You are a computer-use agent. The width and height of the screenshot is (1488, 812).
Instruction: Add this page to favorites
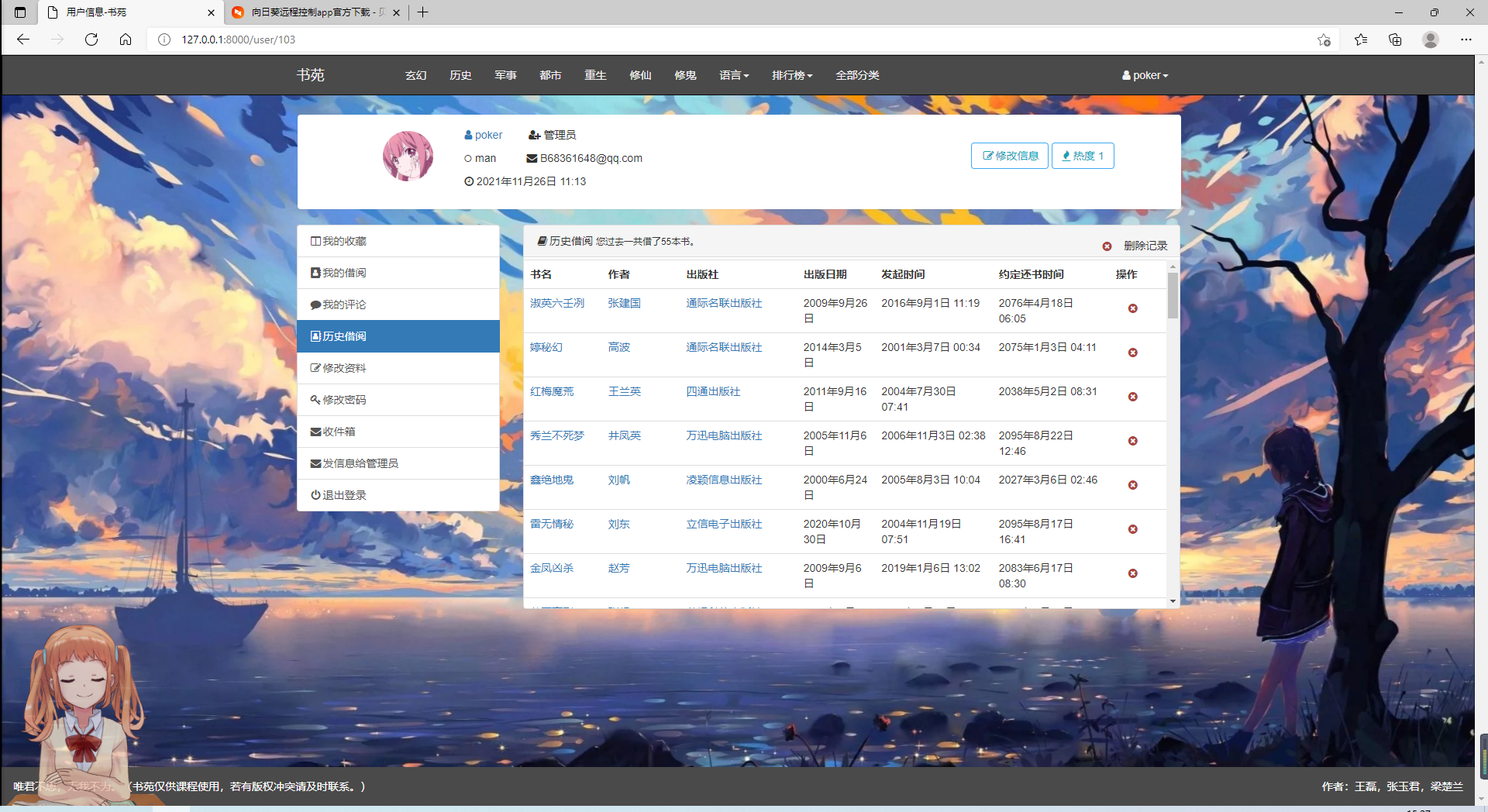click(x=1324, y=40)
